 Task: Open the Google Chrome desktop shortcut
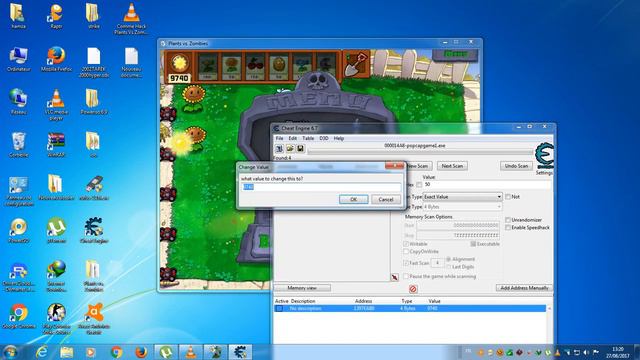(18, 316)
